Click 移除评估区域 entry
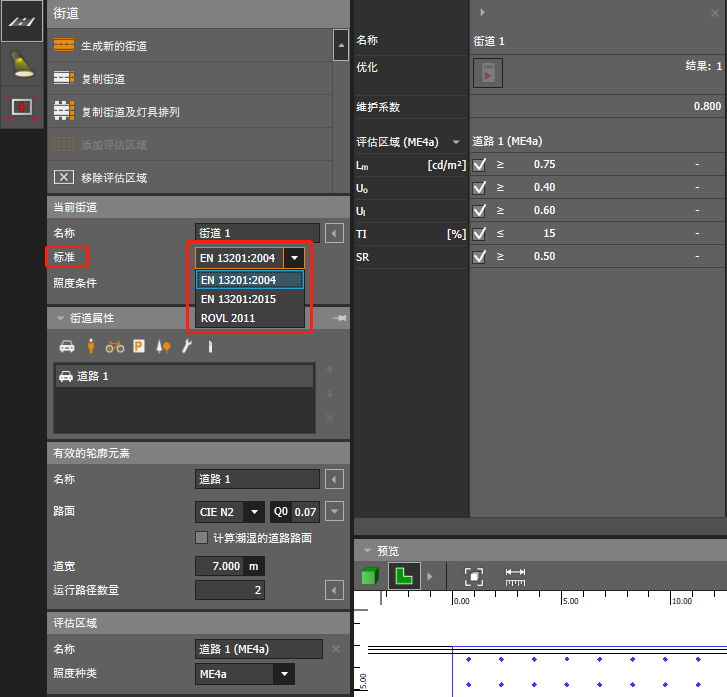 (190, 178)
